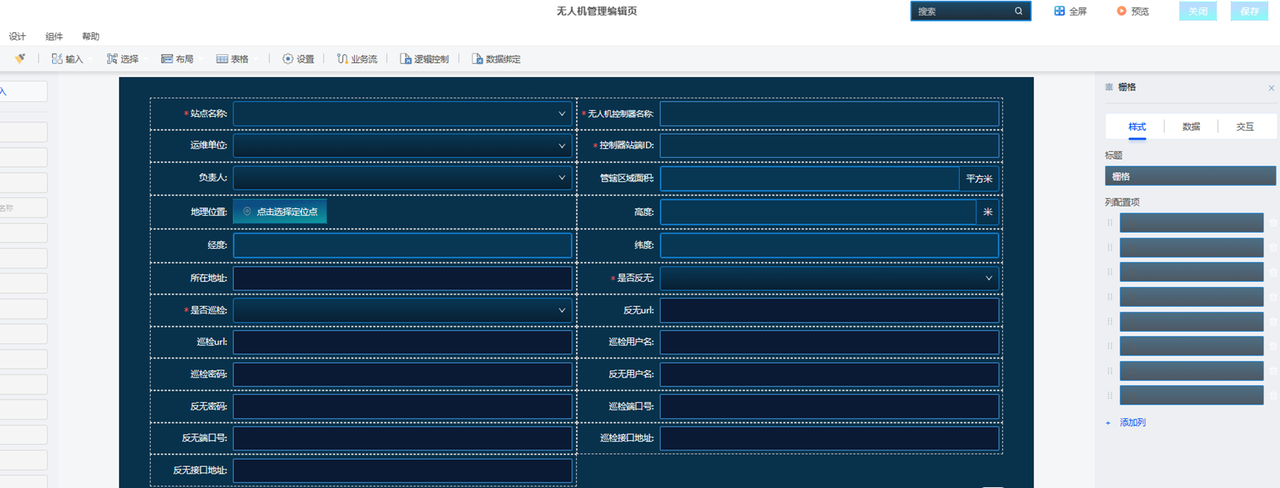Select the first 列配置项 column field
Viewport: 1280px width, 488px height.
(1191, 223)
